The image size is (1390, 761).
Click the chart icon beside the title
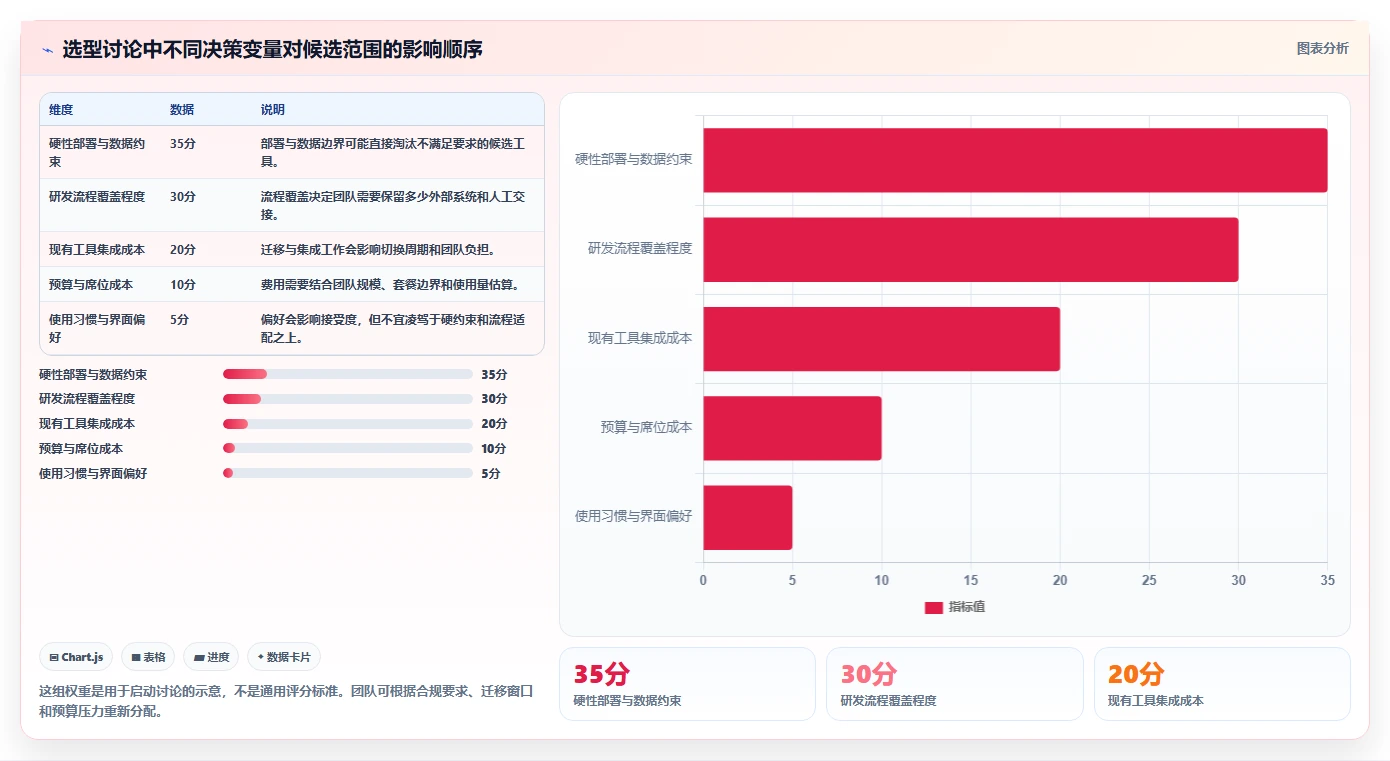coord(47,49)
